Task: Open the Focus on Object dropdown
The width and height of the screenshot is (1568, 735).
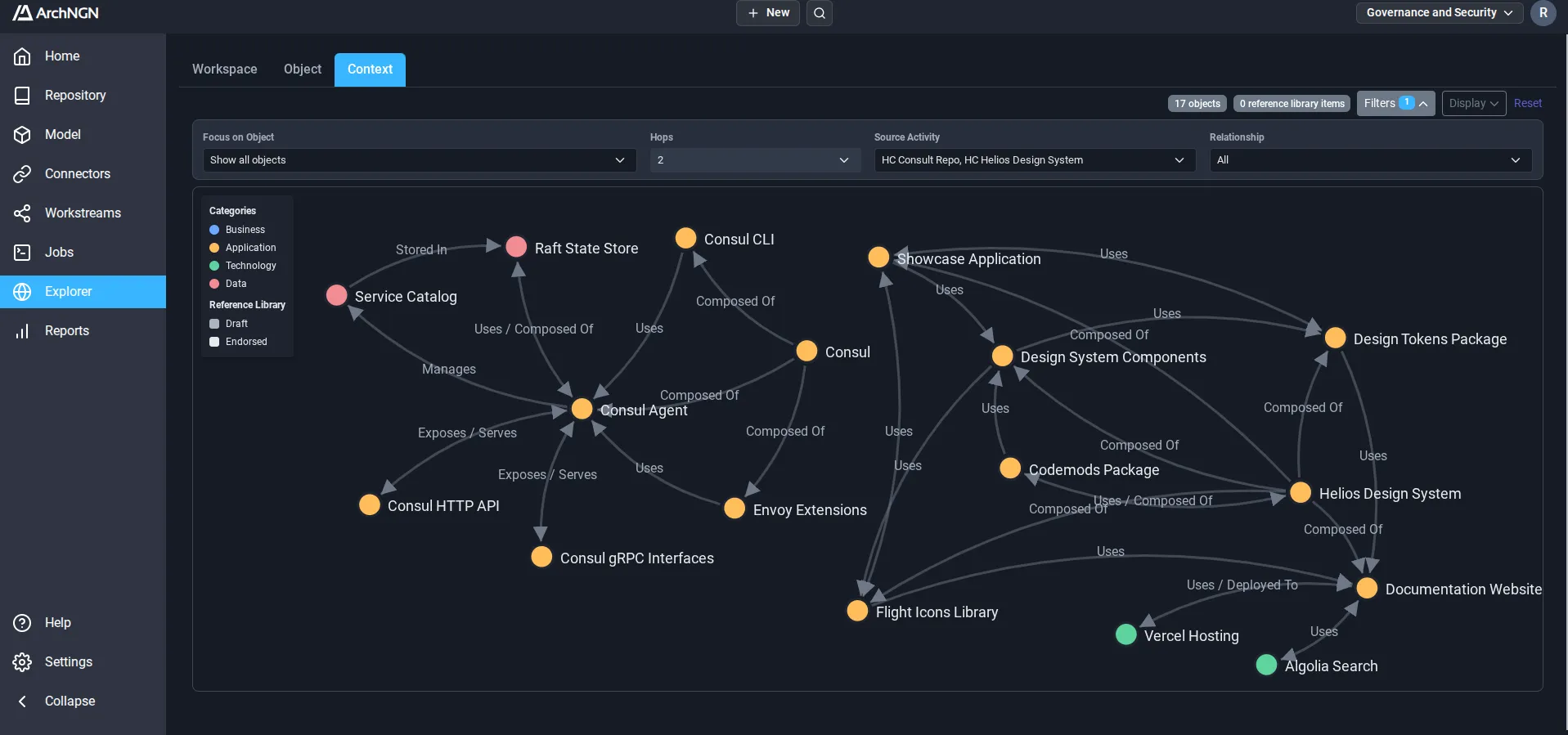Action: [x=420, y=160]
